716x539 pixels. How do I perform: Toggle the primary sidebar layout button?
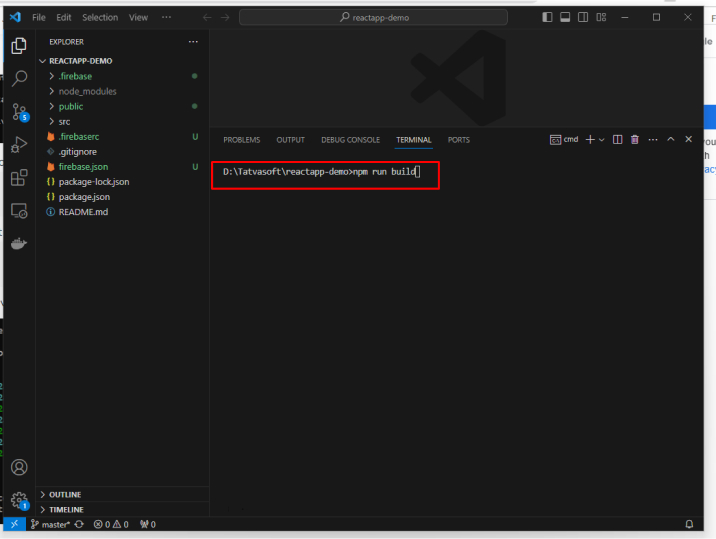(547, 17)
